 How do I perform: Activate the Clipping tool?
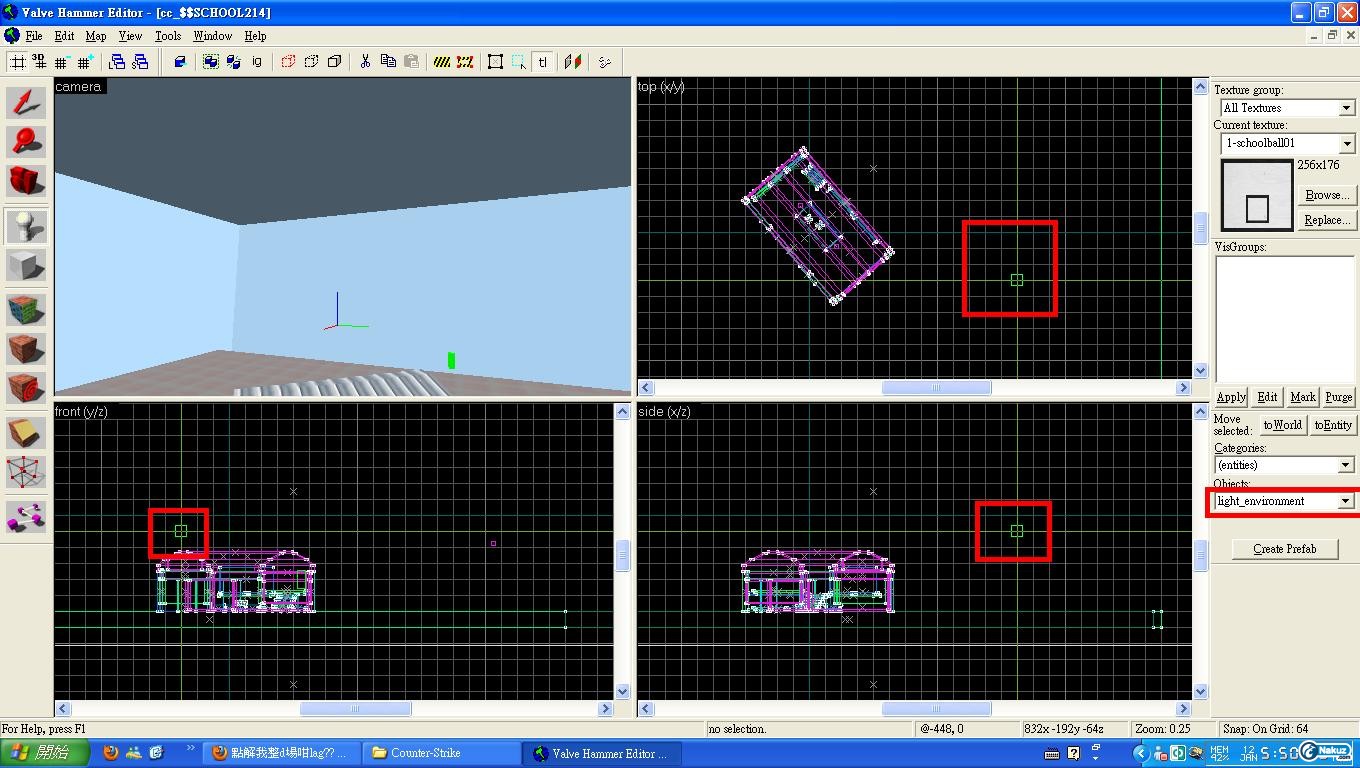[x=26, y=431]
